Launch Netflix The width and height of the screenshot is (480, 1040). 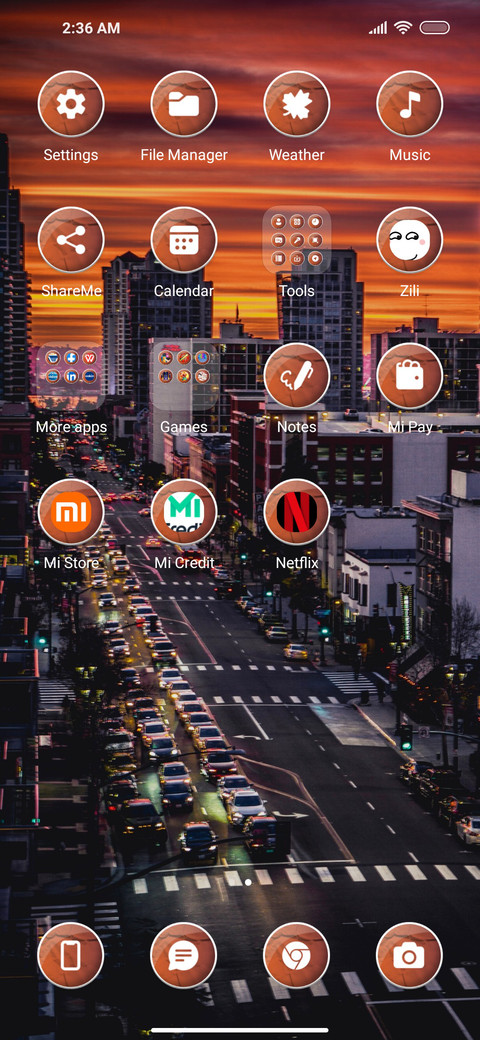coord(296,512)
